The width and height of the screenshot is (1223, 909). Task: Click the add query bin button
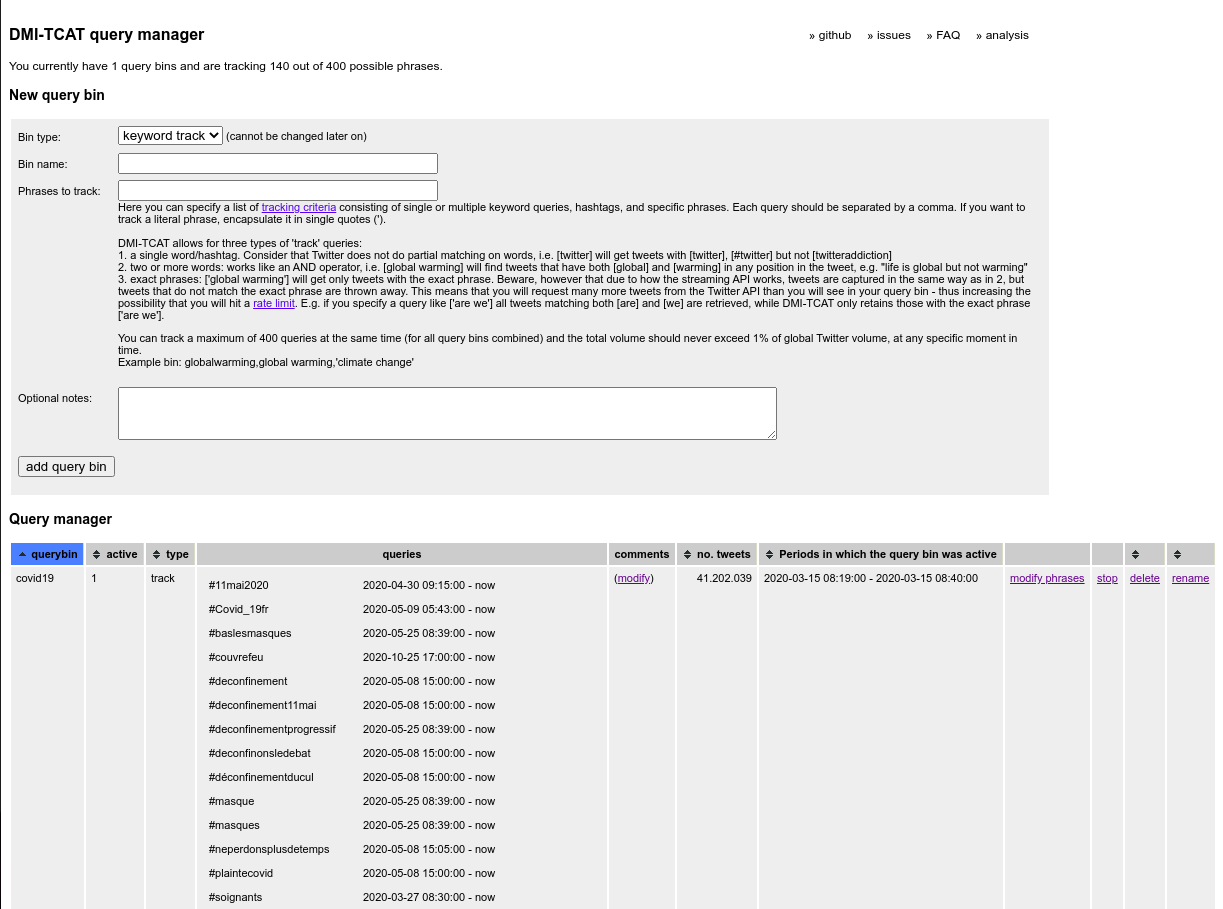click(66, 466)
